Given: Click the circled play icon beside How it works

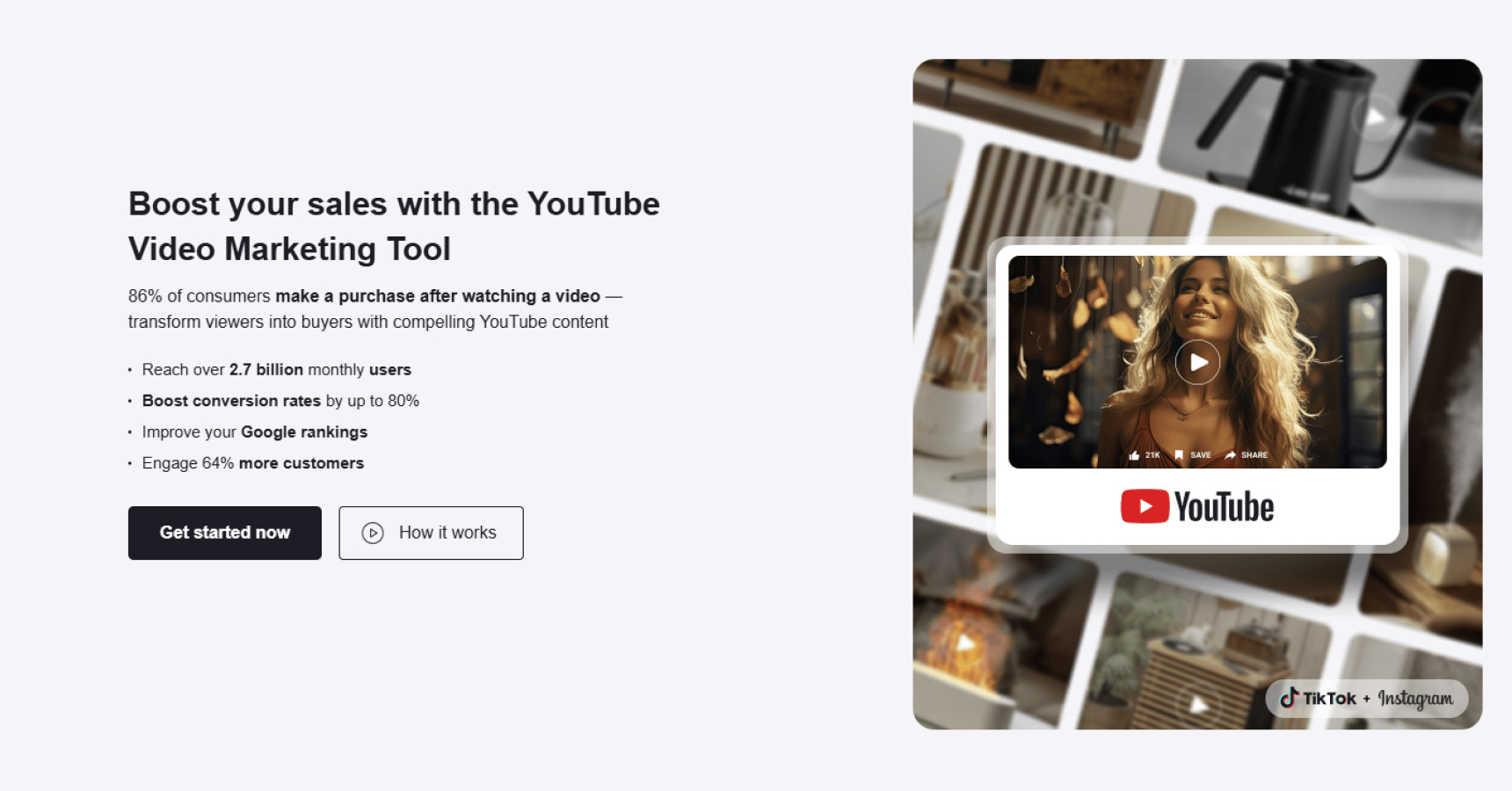Looking at the screenshot, I should coord(373,533).
